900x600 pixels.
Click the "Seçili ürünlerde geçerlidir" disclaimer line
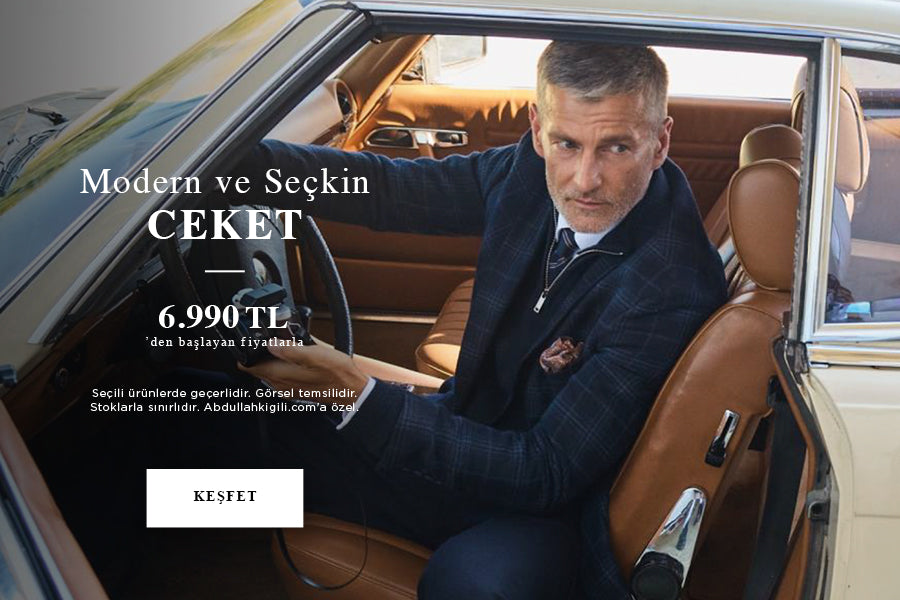[224, 393]
